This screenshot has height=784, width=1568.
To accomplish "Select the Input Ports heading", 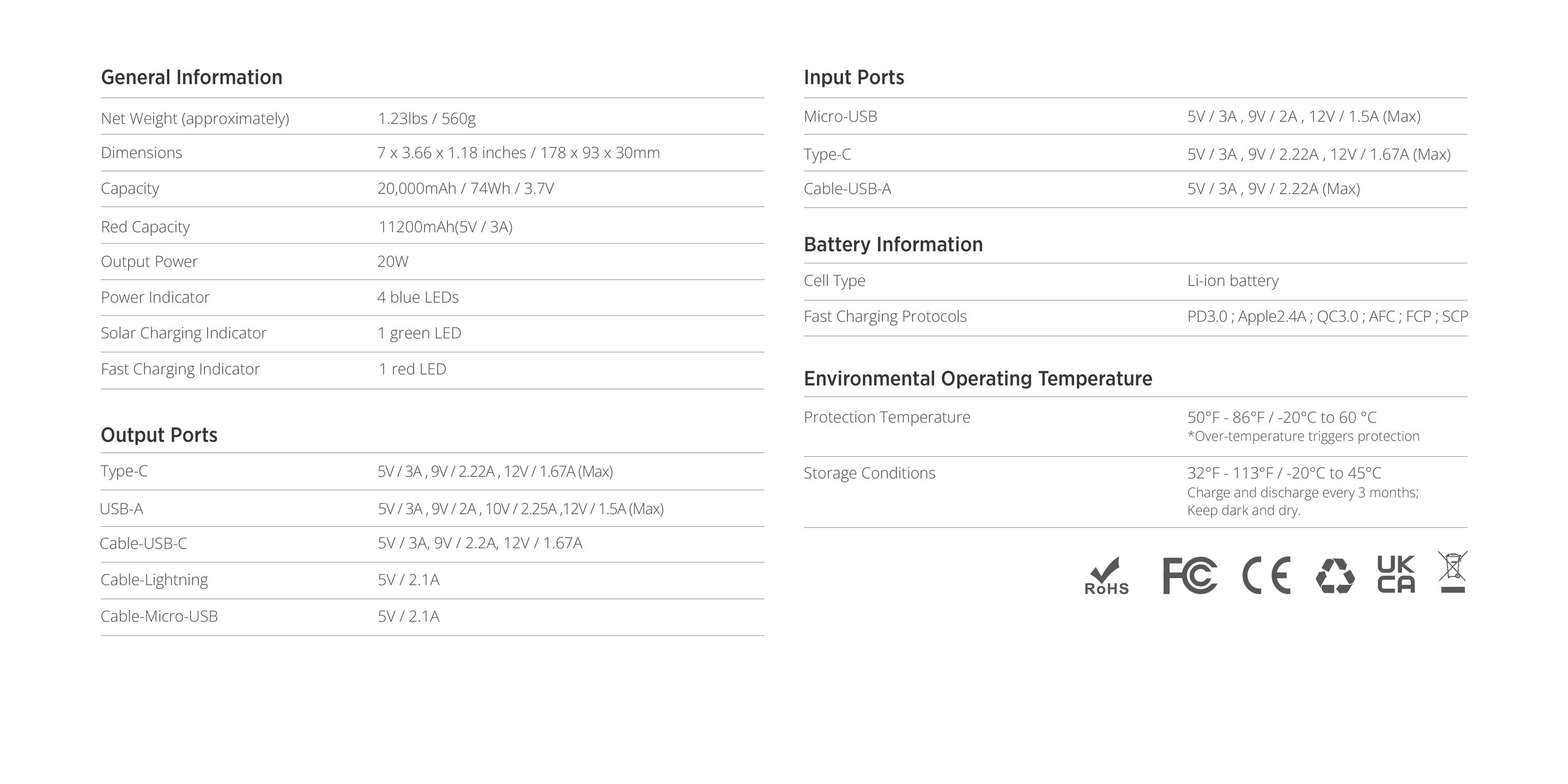I will 854,77.
